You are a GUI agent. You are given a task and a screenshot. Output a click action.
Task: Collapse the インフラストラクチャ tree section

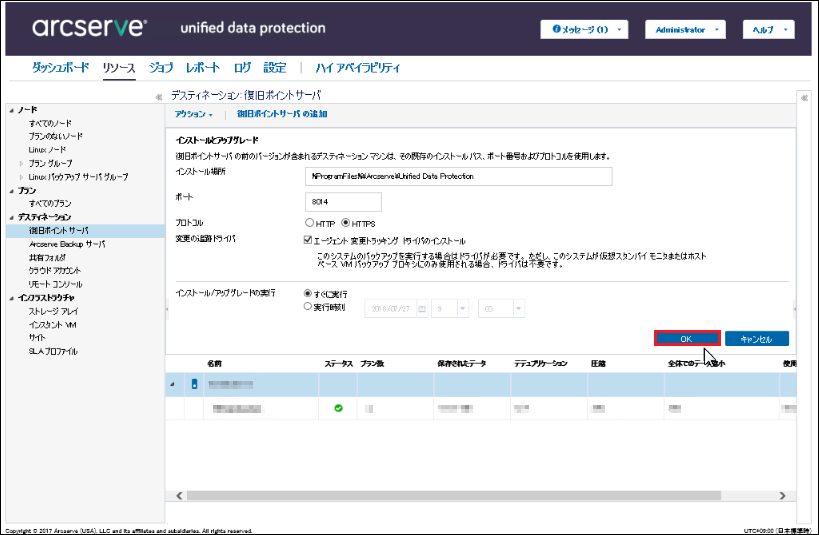tap(11, 298)
